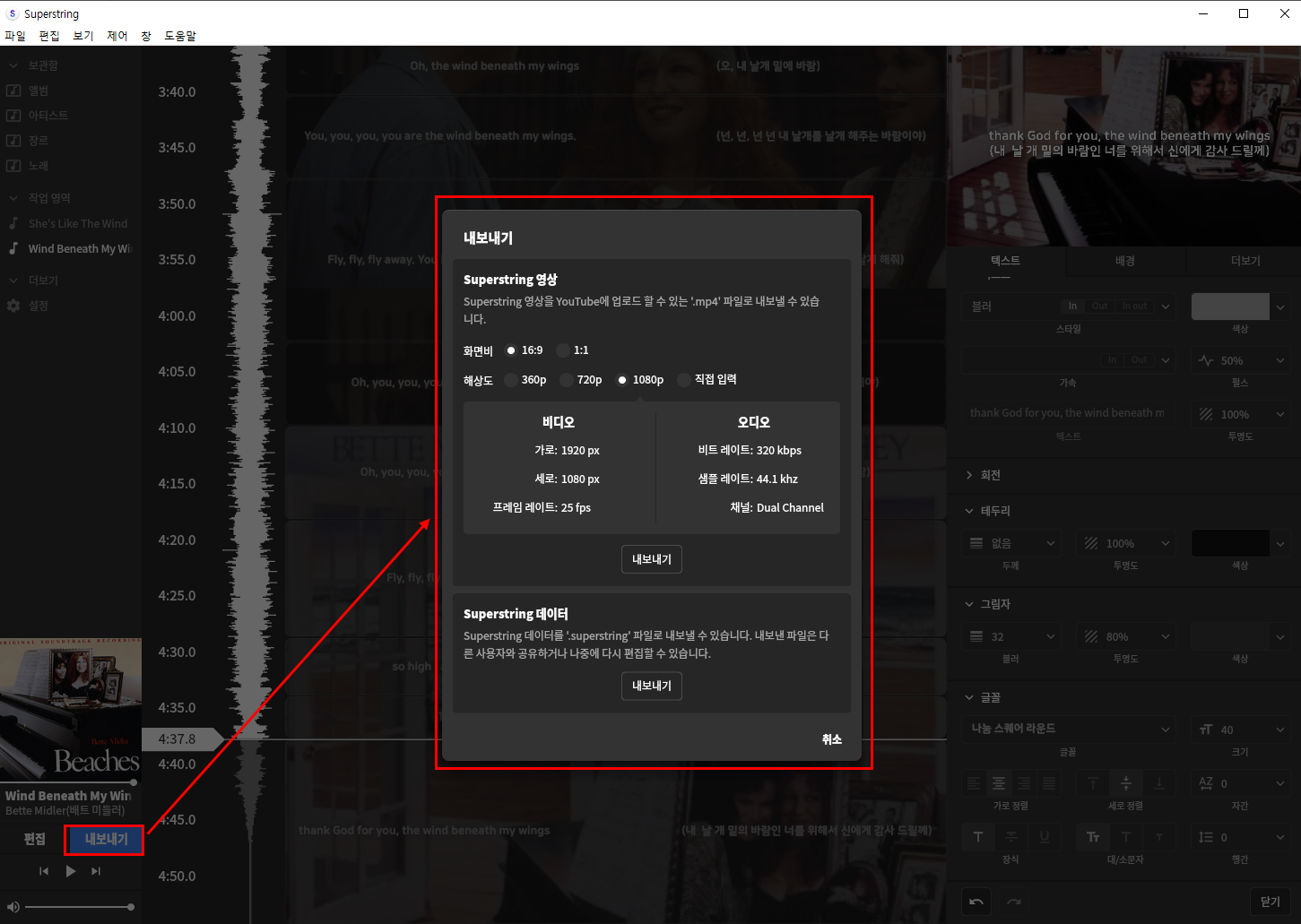Image resolution: width=1301 pixels, height=924 pixels.
Task: Click the 닫기 button in properties panel
Action: click(1271, 902)
